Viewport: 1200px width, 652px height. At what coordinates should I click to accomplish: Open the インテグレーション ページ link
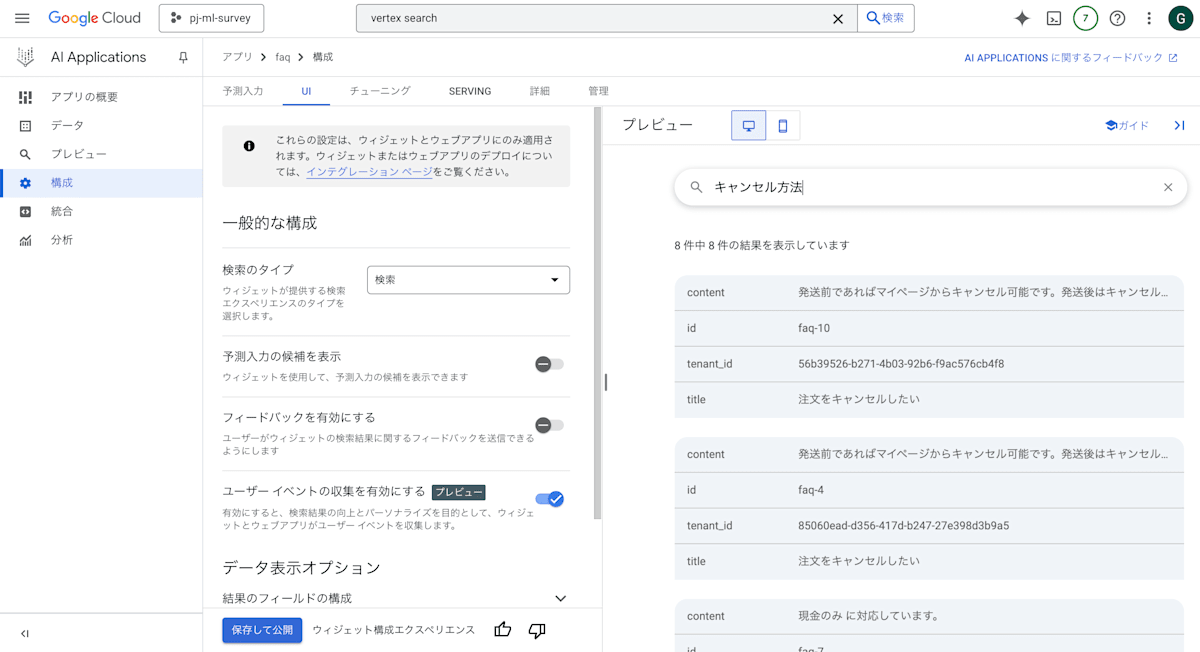(x=369, y=171)
